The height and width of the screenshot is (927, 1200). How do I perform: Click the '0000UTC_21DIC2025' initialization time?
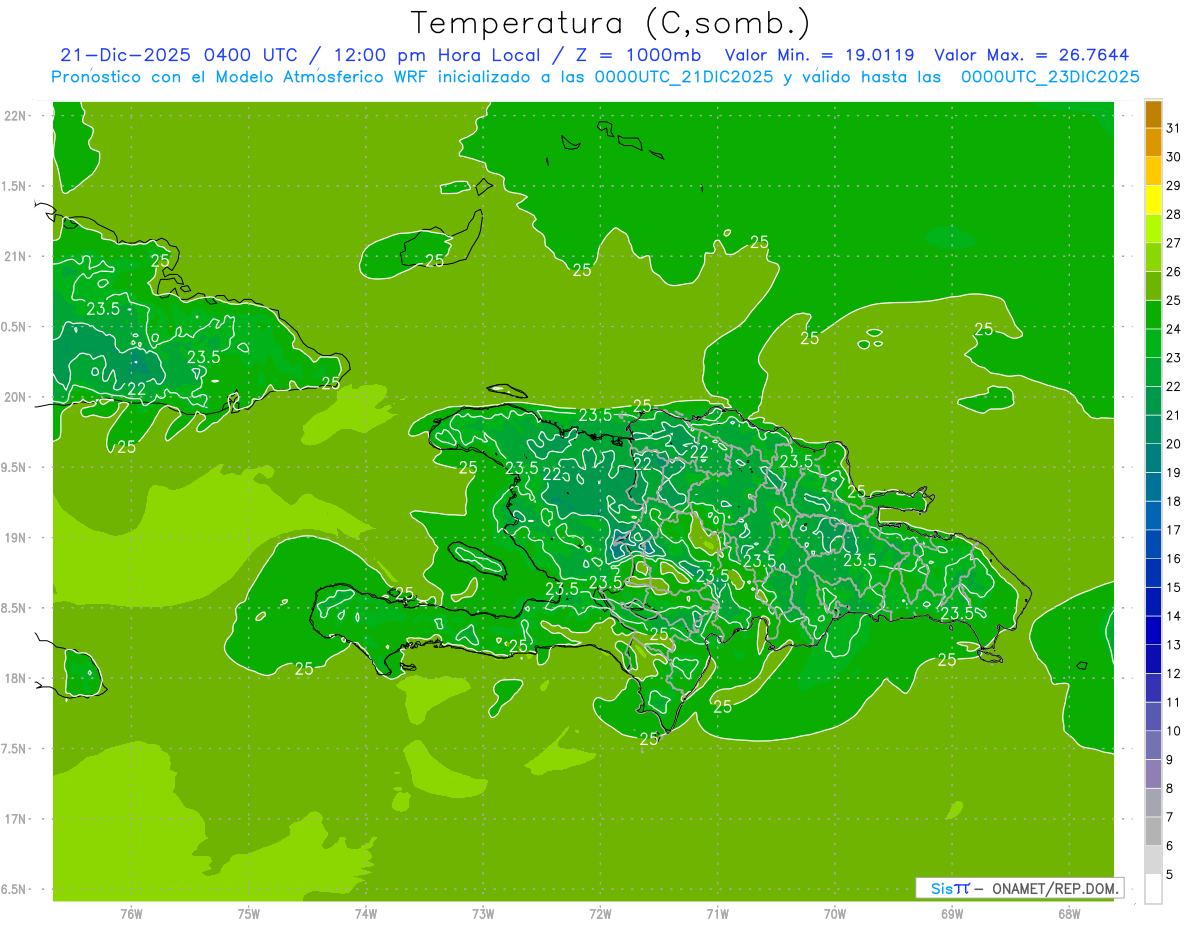tap(684, 77)
